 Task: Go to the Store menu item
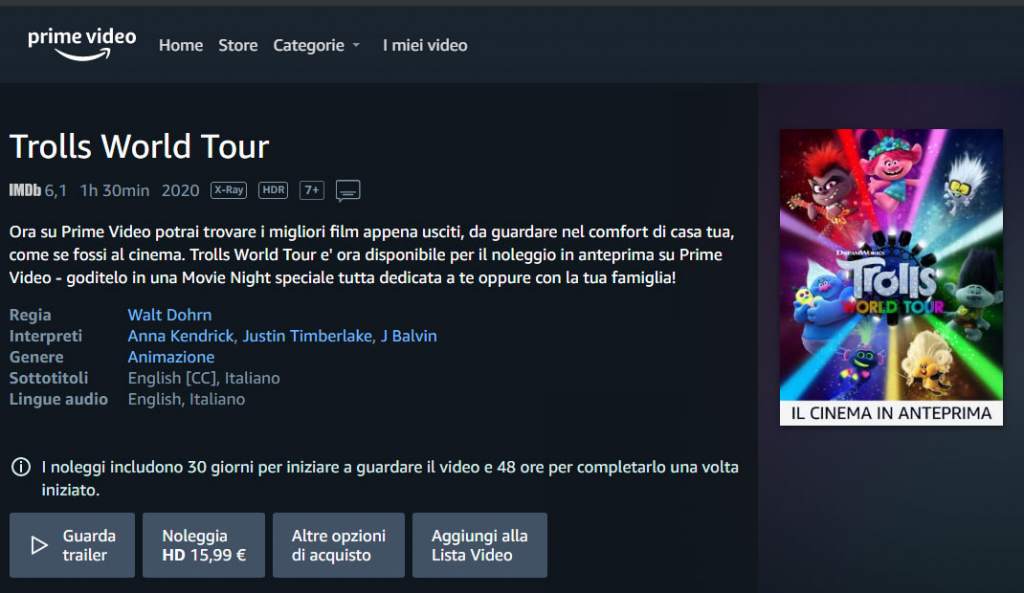238,45
